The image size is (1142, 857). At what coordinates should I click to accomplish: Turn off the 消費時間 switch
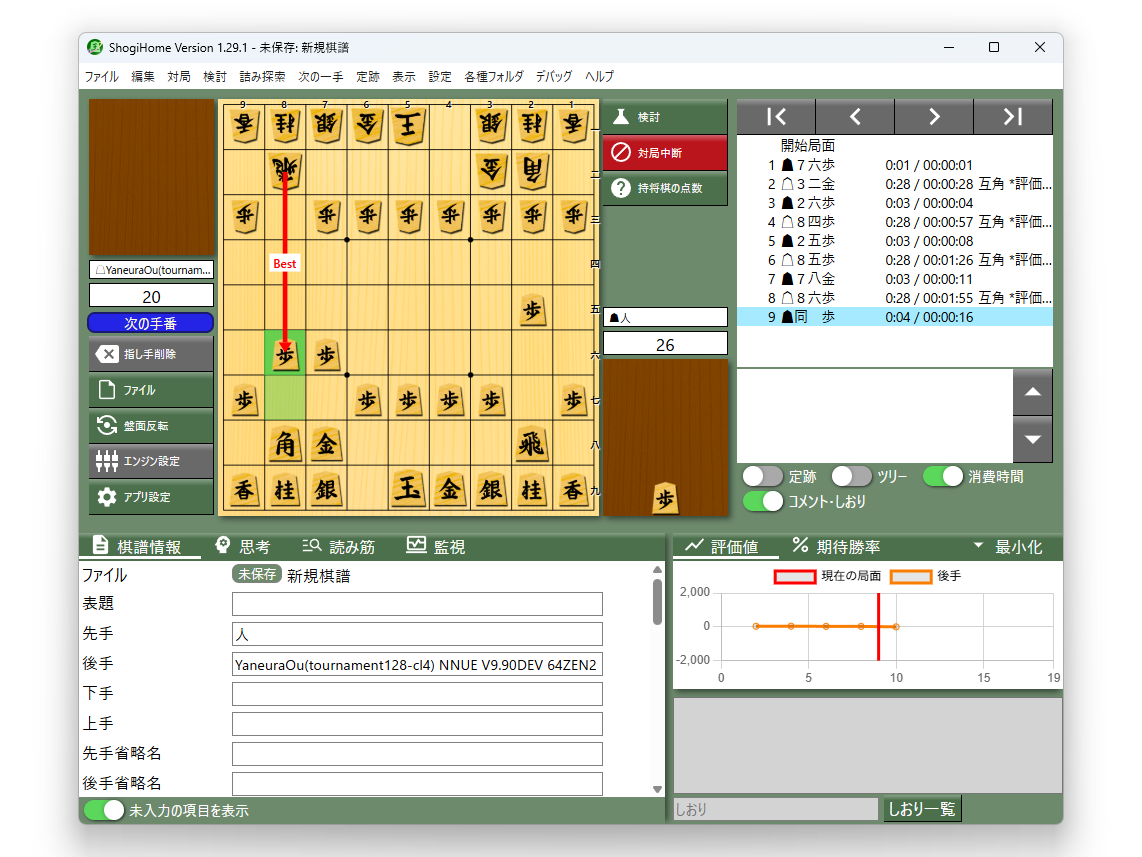click(x=942, y=476)
